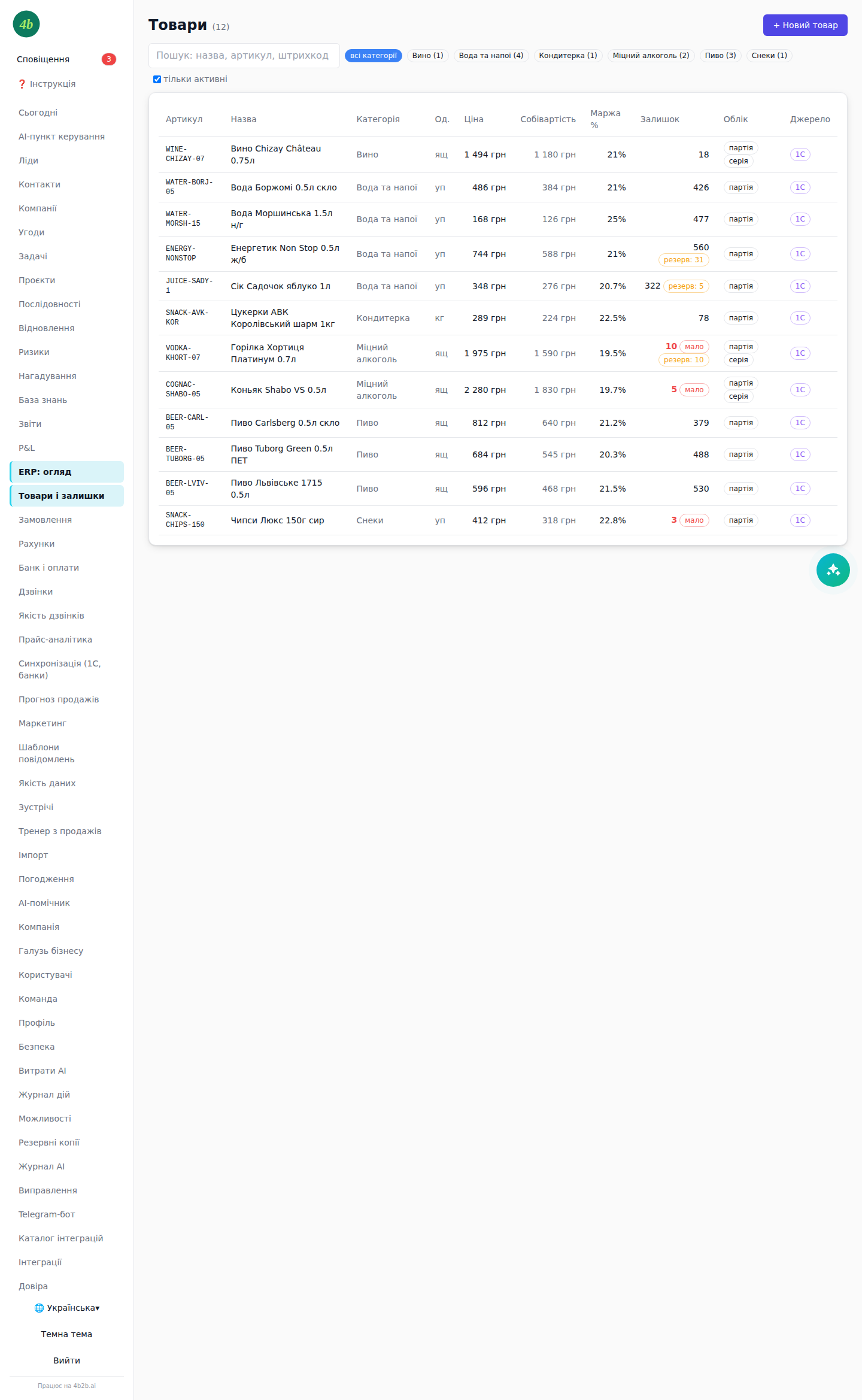Click the red notifications badge
The height and width of the screenshot is (1400, 862).
click(x=108, y=59)
